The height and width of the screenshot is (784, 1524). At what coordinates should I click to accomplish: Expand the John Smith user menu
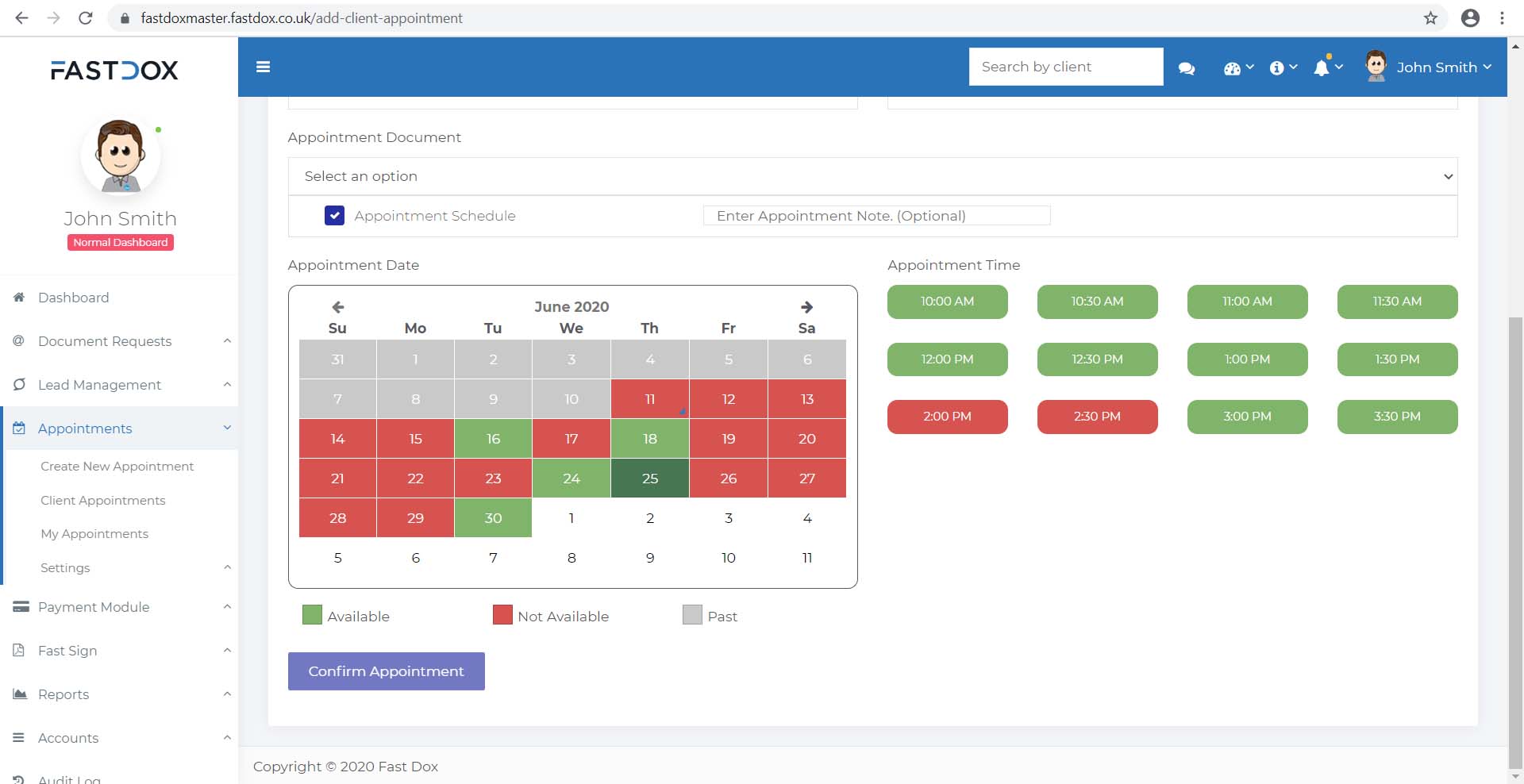(1435, 67)
